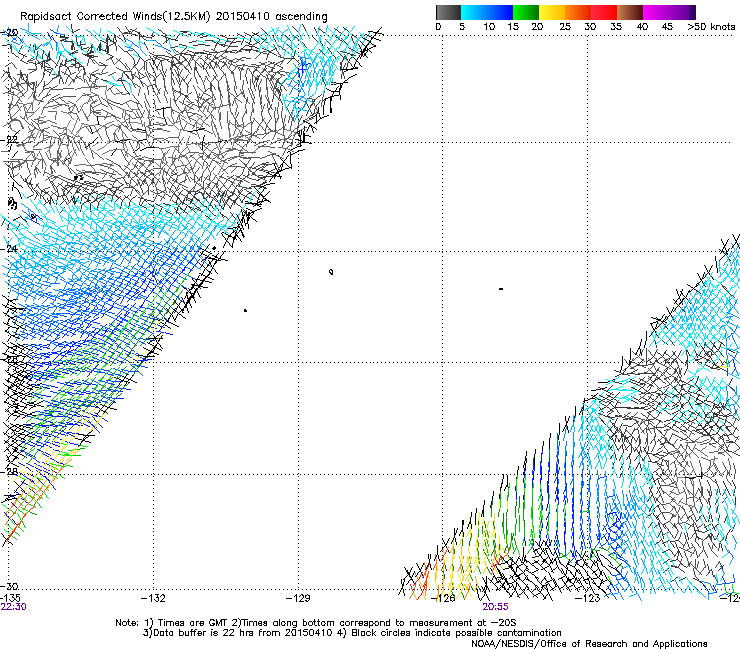Click the -126 longitude axis label
740x650 pixels.
tap(443, 599)
